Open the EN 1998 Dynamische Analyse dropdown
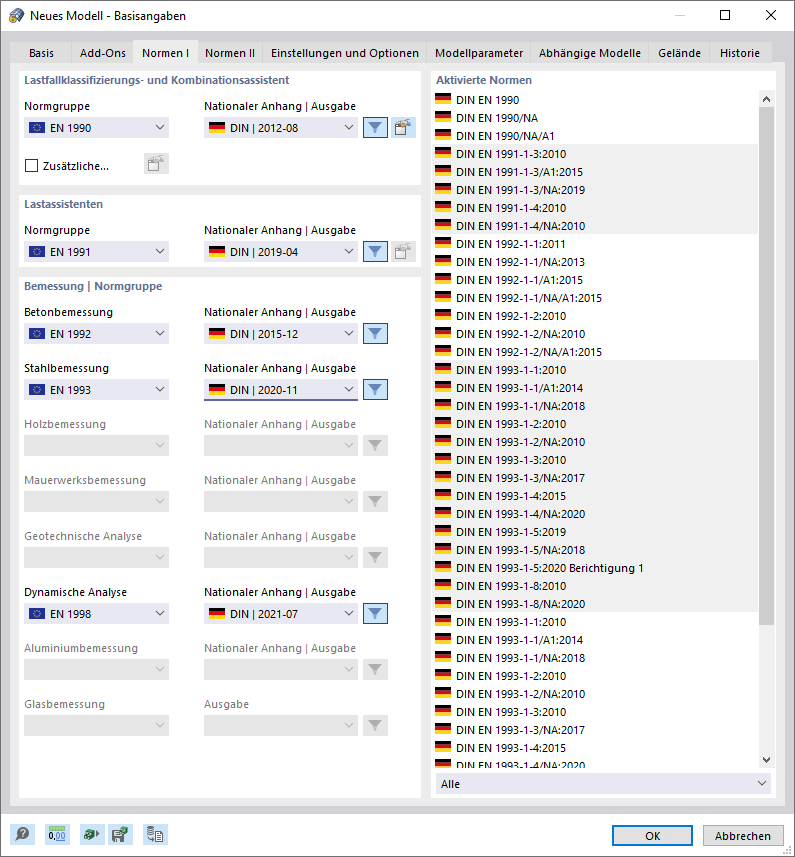This screenshot has height=857, width=795. (96, 614)
